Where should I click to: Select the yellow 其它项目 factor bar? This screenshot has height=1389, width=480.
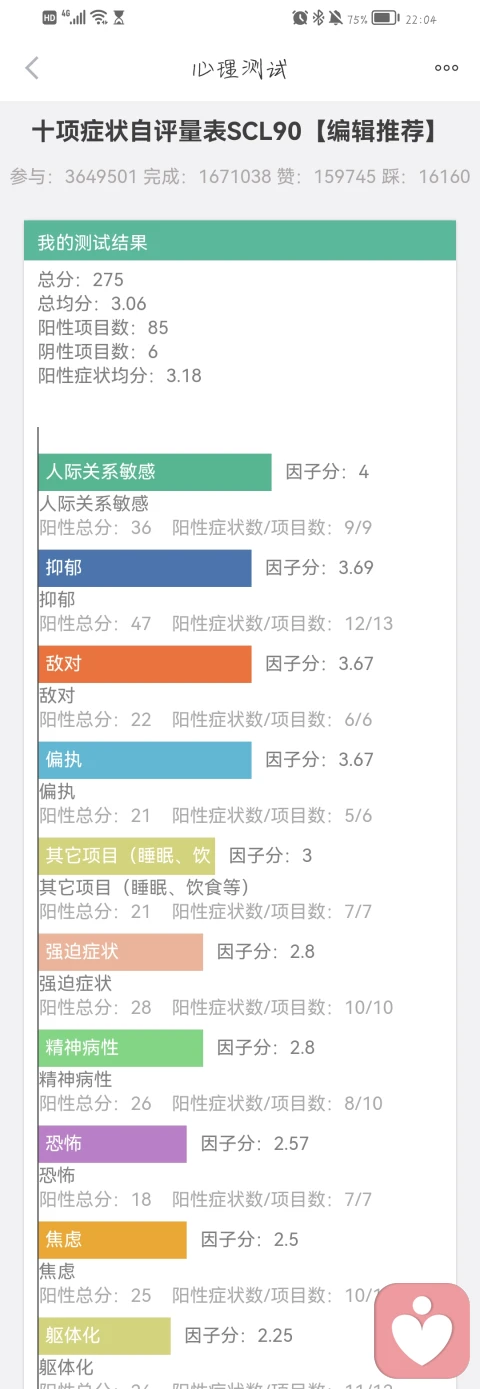pyautogui.click(x=127, y=856)
